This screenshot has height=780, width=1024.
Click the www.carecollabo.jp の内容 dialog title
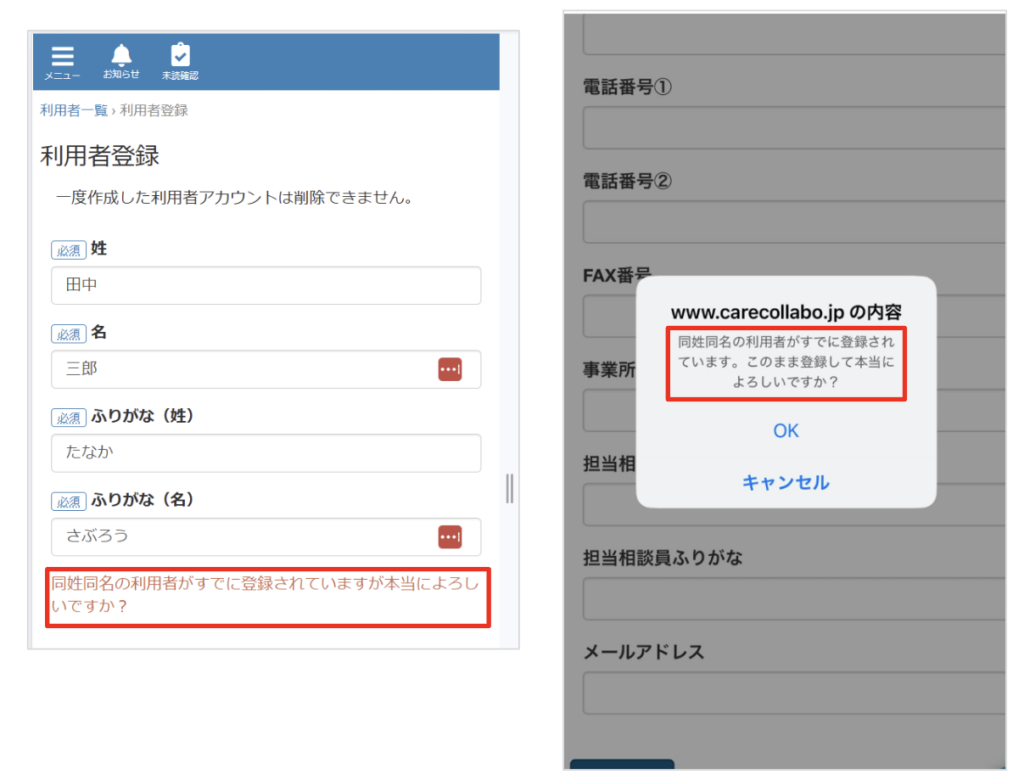tap(786, 312)
